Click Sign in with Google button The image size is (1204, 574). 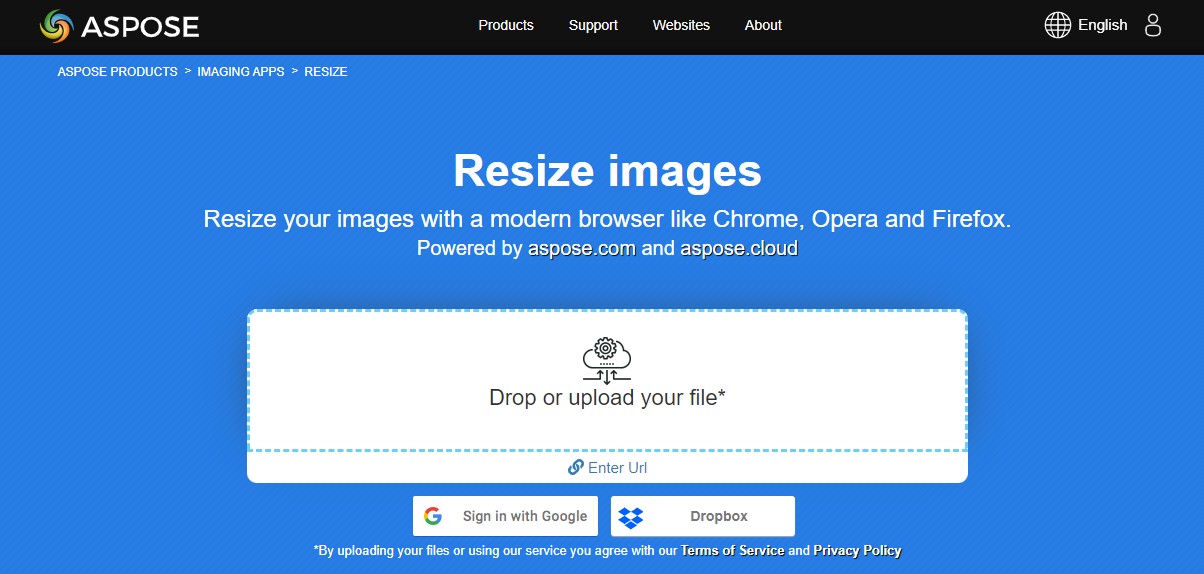click(505, 516)
